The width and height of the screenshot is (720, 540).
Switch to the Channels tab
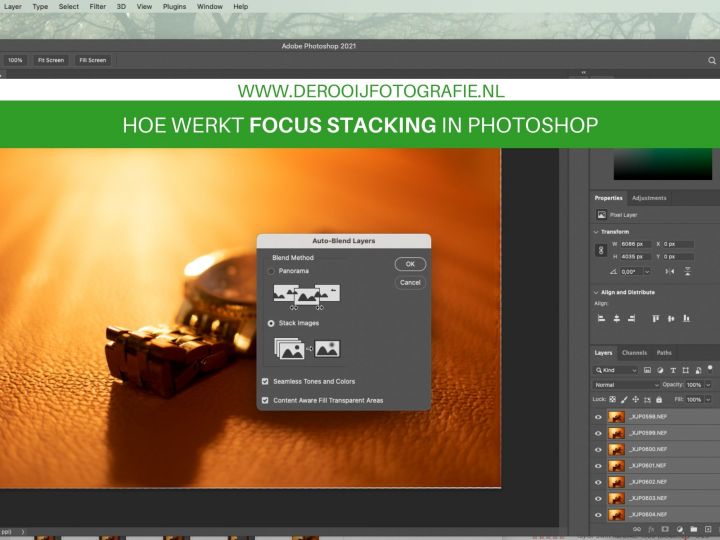pyautogui.click(x=634, y=353)
